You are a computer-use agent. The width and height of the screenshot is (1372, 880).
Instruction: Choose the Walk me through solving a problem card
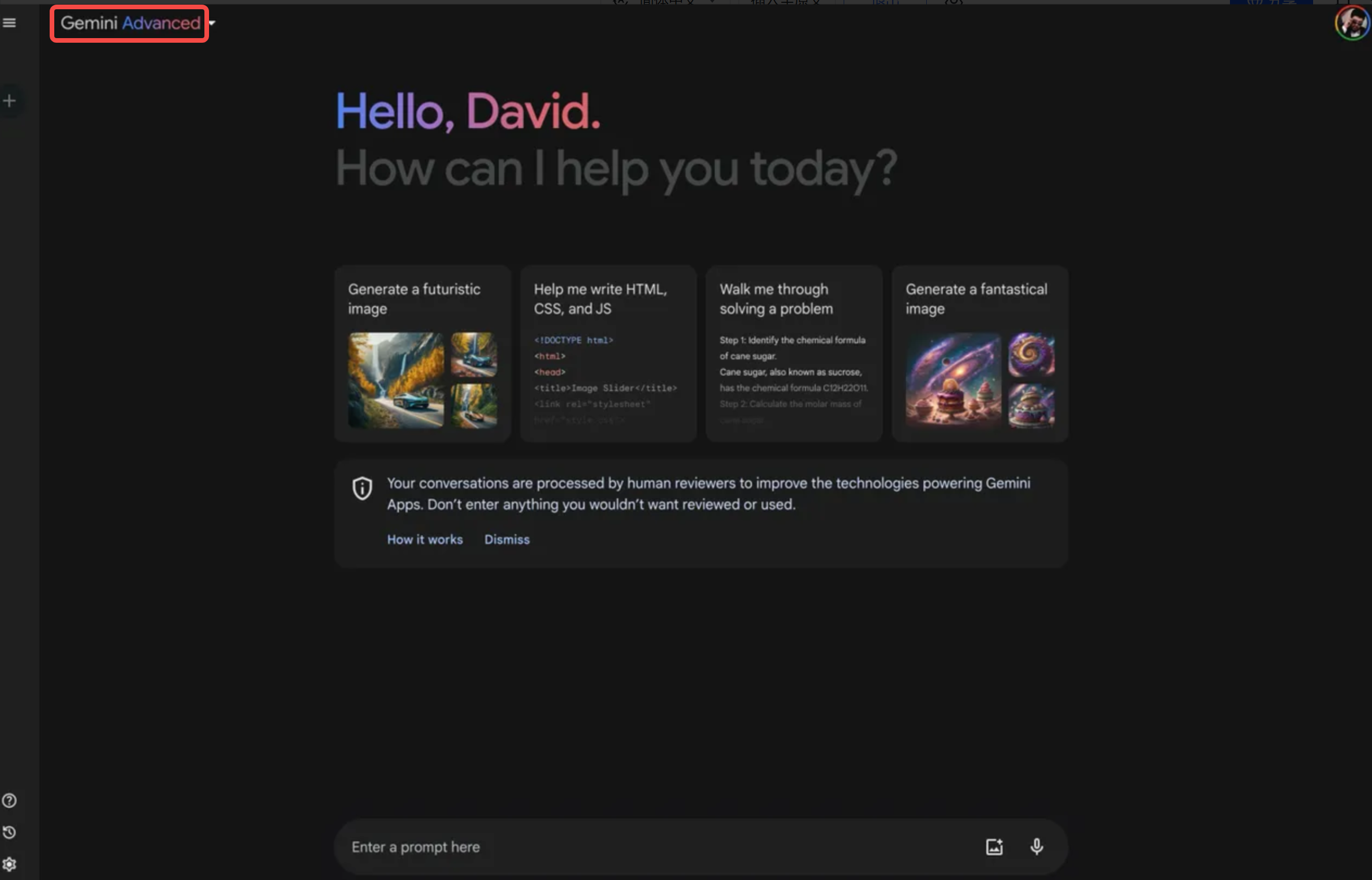click(794, 354)
